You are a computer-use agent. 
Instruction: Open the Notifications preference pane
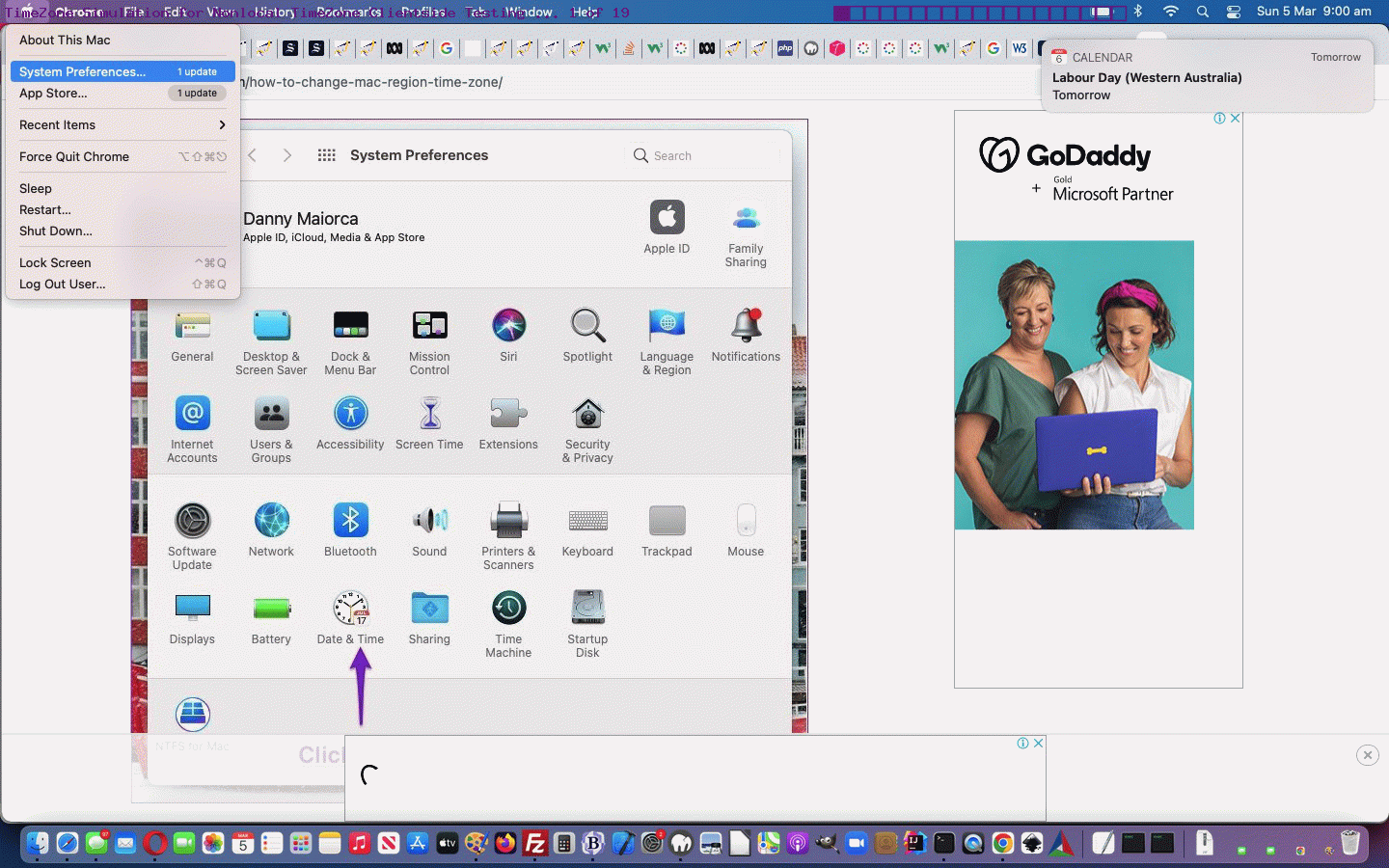pyautogui.click(x=746, y=326)
